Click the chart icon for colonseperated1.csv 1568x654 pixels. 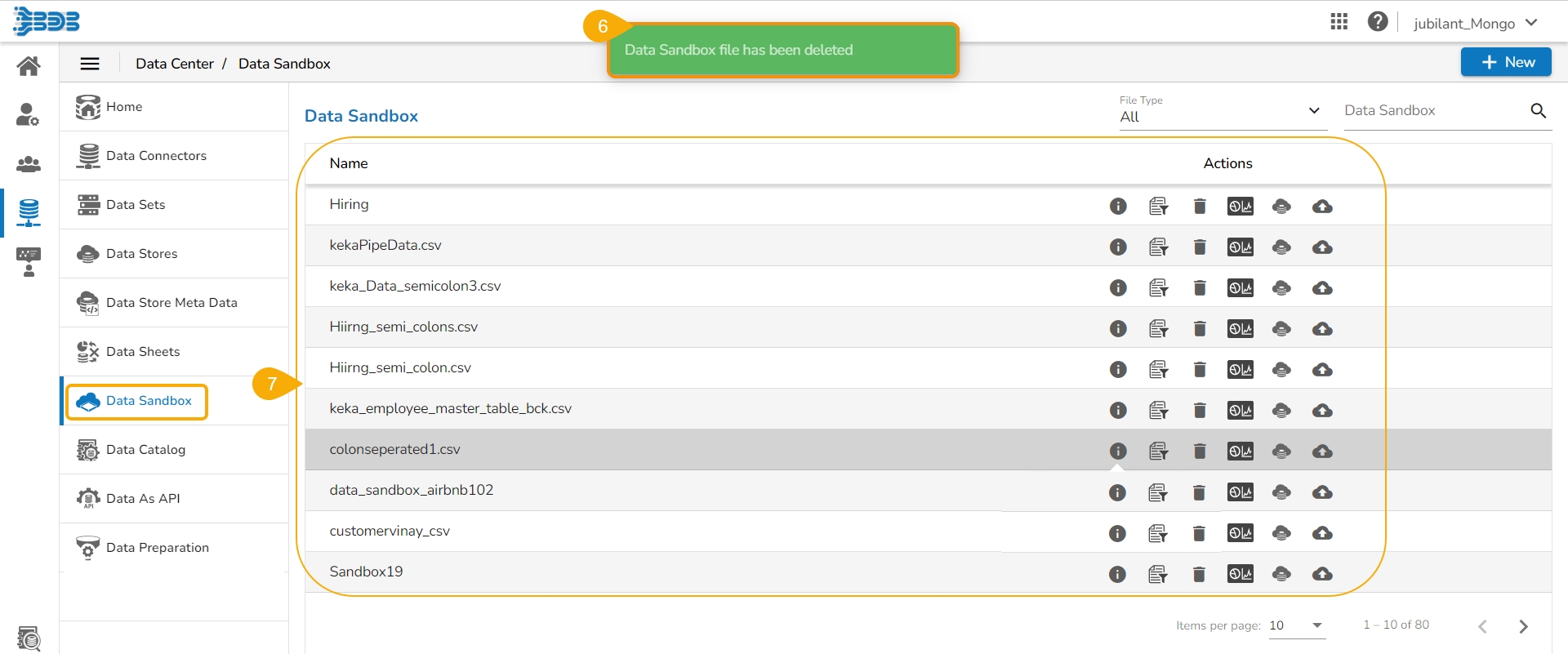click(x=1241, y=452)
